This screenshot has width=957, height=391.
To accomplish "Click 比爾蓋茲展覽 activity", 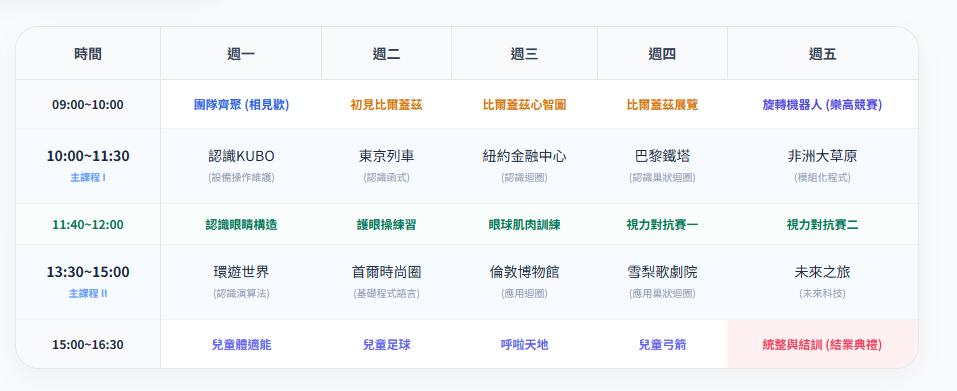I will point(662,105).
